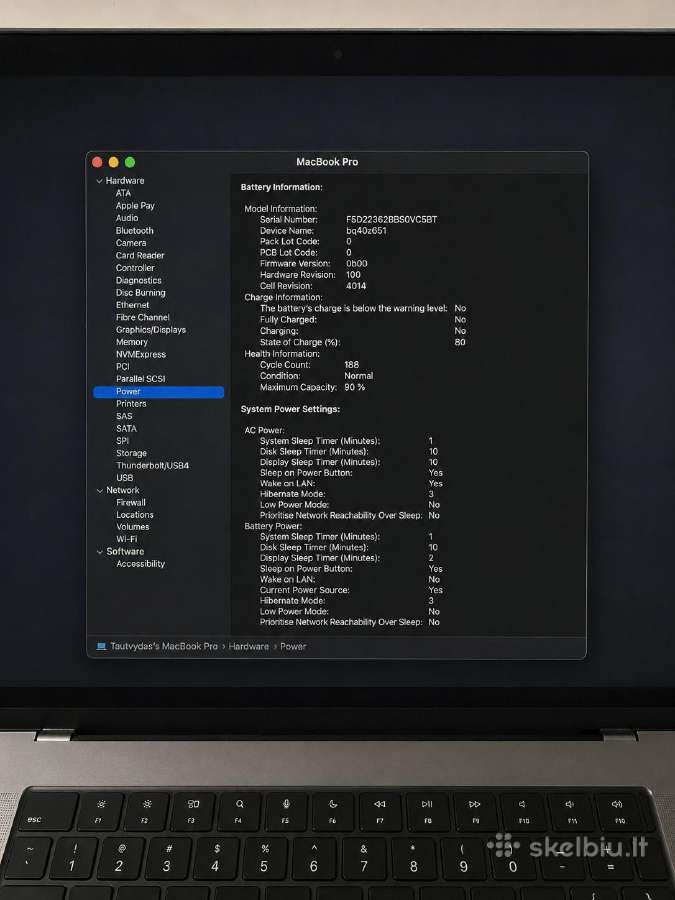
Task: Select serial number F5D22362BBS0VC5BT
Action: point(391,219)
